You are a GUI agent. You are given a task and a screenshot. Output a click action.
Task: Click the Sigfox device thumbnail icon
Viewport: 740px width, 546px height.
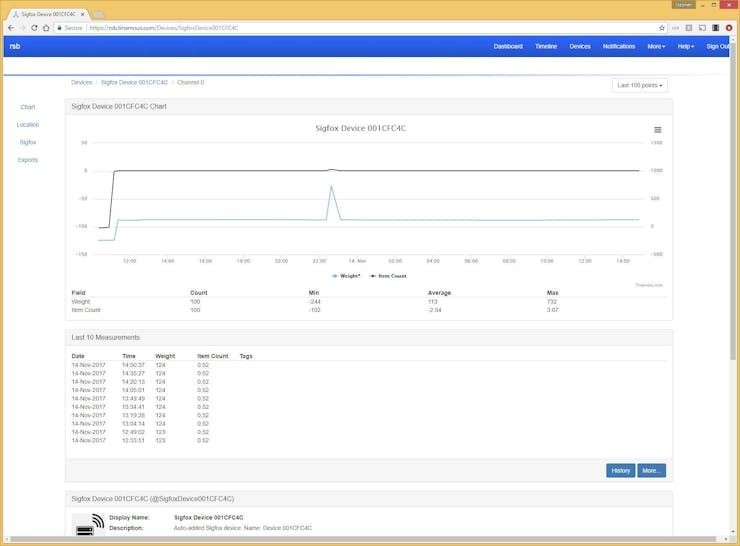(x=89, y=524)
